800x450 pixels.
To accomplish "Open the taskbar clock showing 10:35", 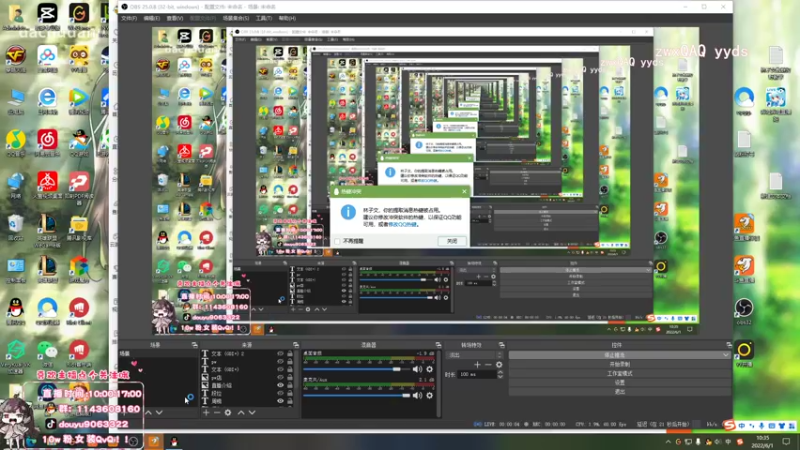I will (x=762, y=442).
